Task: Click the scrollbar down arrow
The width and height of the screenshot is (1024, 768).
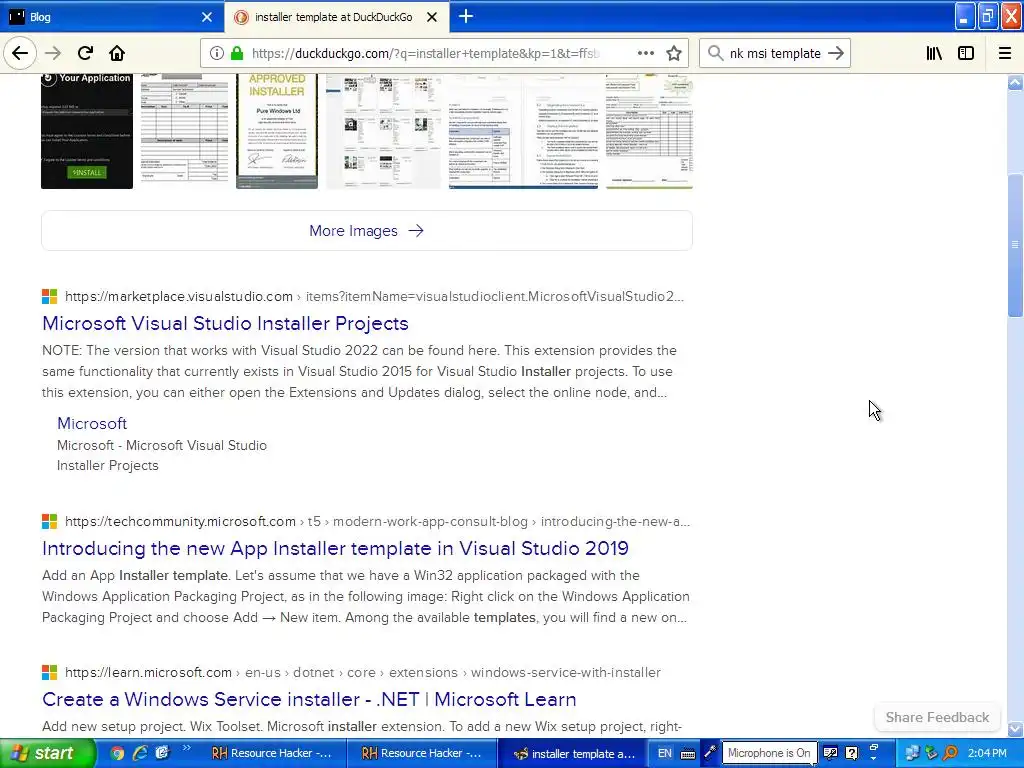Action: (x=1015, y=728)
